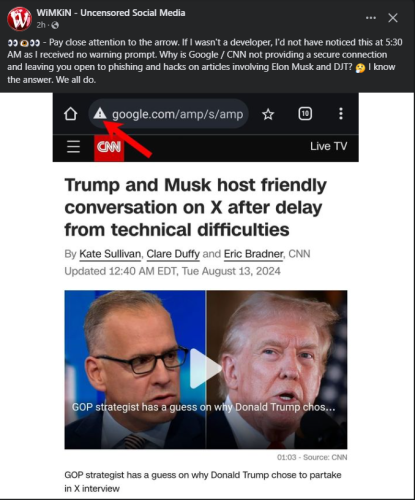Open the CNN hamburger menu
This screenshot has width=415, height=500.
pos(73,146)
